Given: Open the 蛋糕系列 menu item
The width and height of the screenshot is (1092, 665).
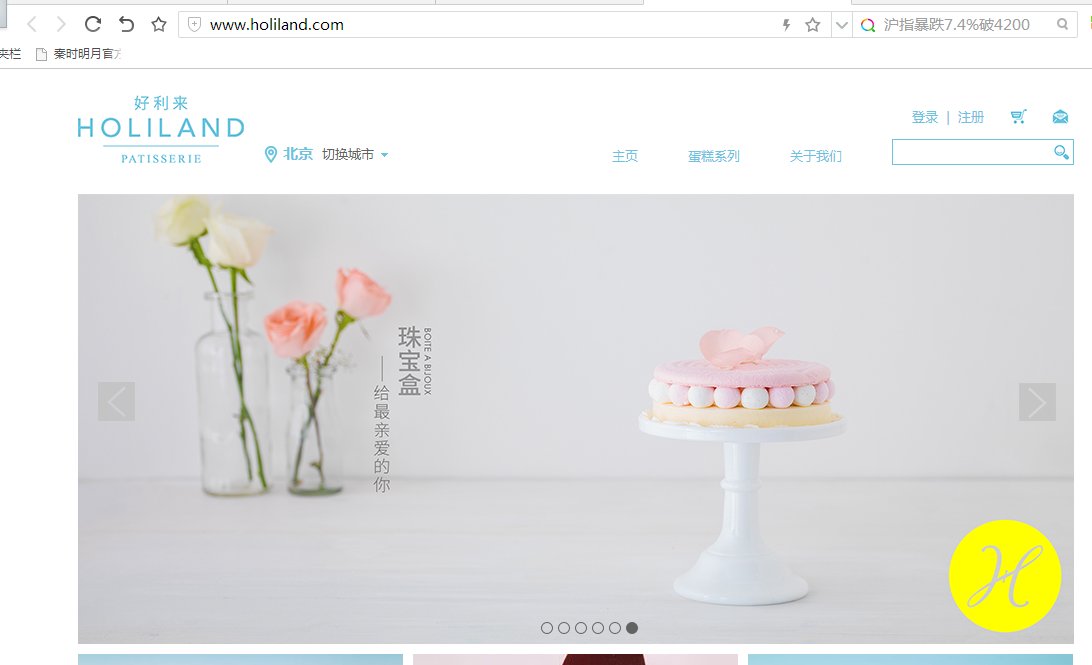Looking at the screenshot, I should point(714,156).
